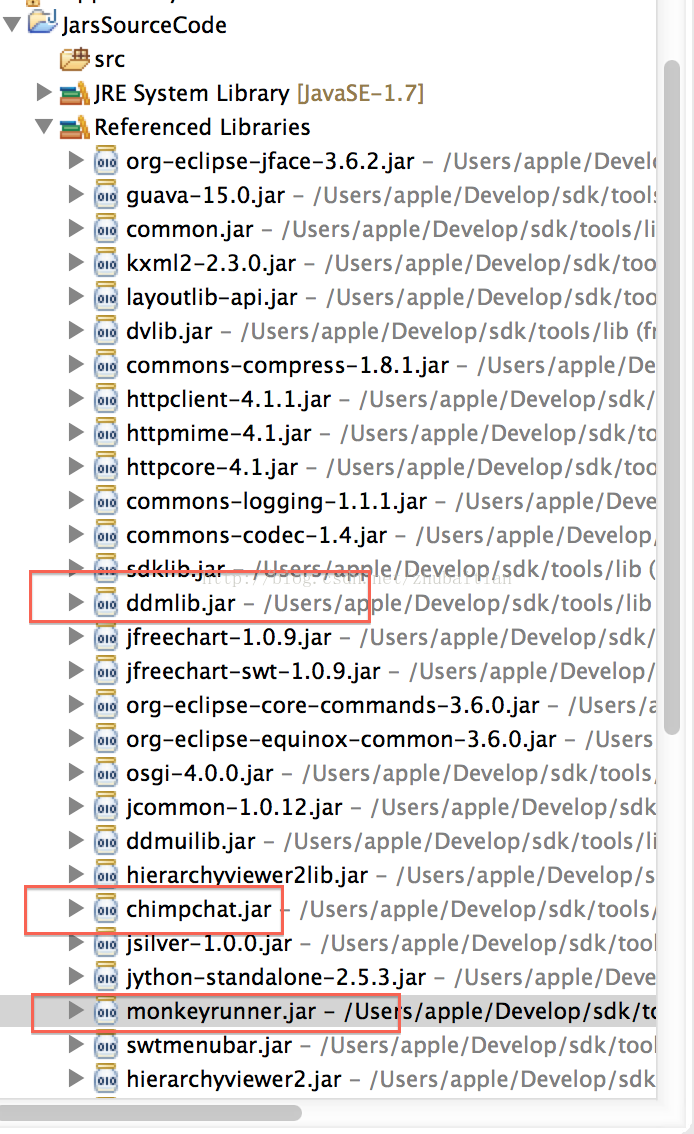Select the JarsSourceCode project label
694x1134 pixels.
[x=144, y=25]
